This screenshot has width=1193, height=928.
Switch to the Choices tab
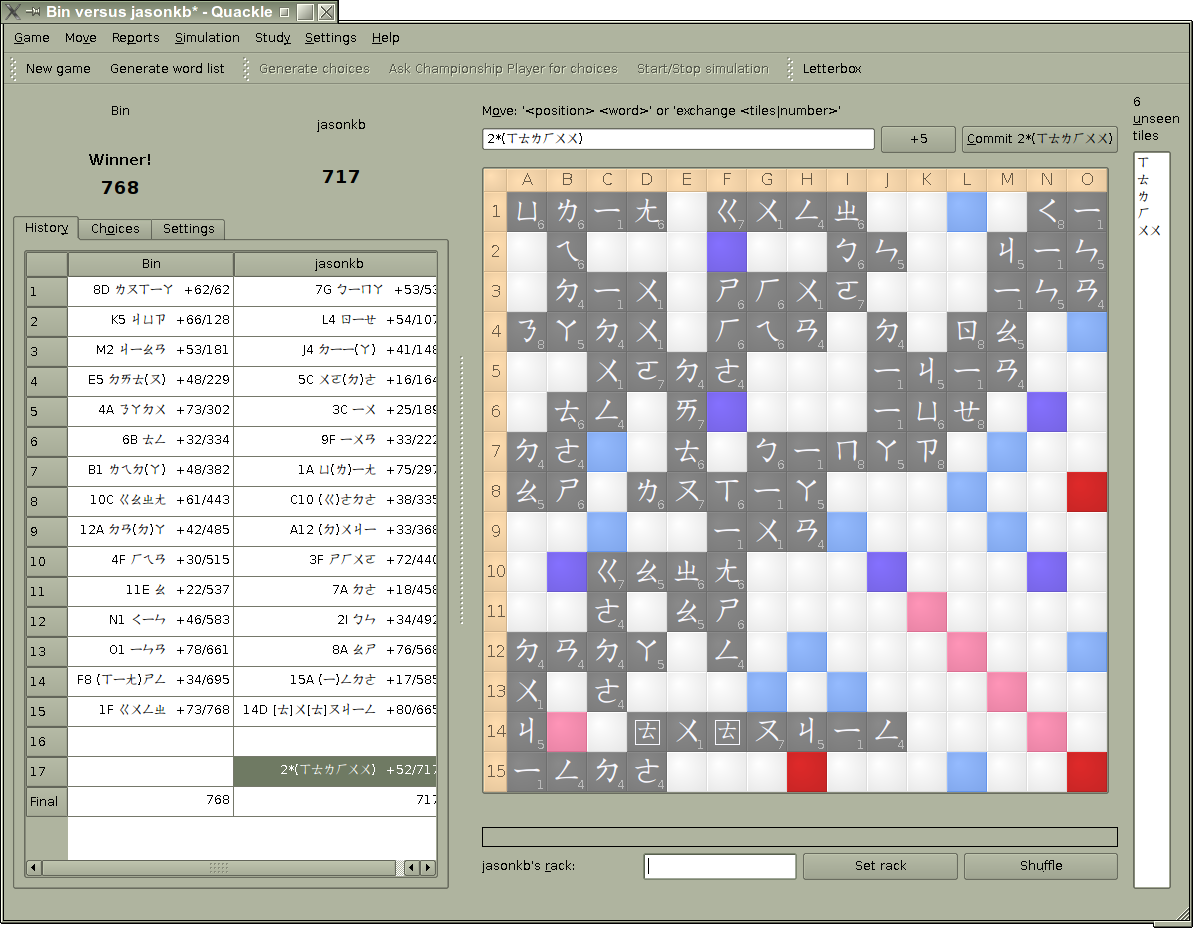[x=115, y=229]
